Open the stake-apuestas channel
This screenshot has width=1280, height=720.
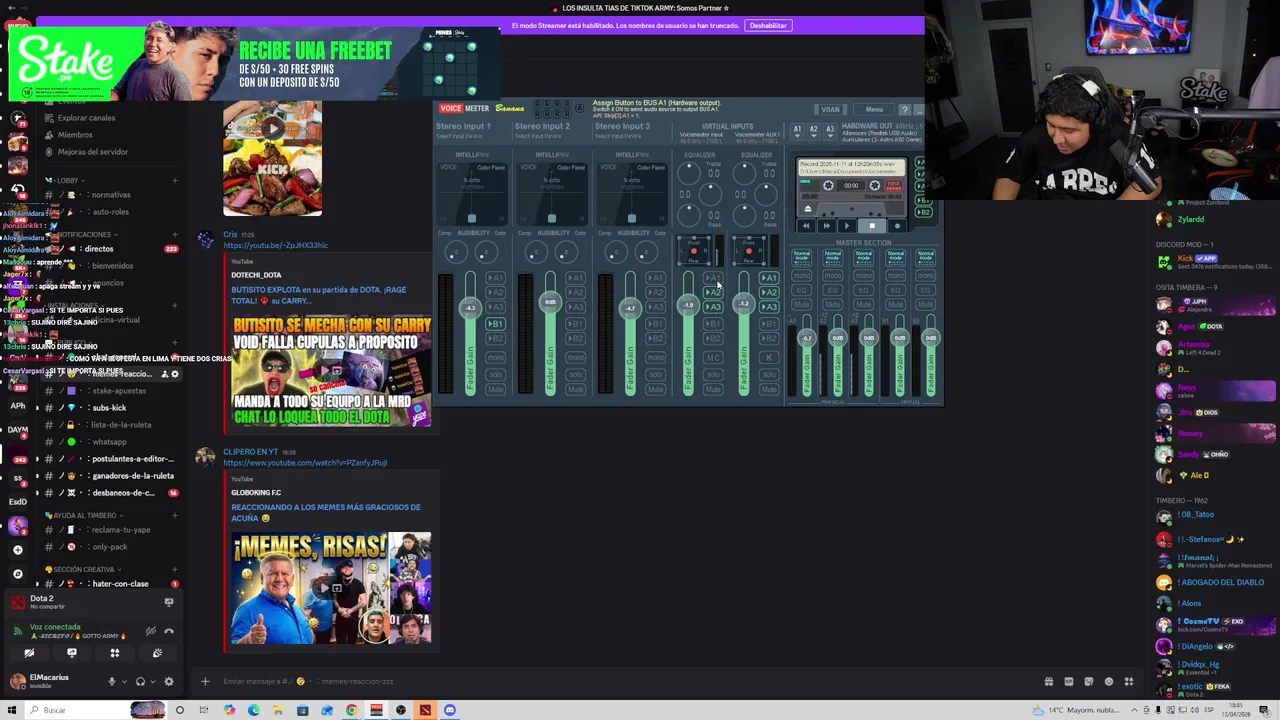(x=110, y=391)
